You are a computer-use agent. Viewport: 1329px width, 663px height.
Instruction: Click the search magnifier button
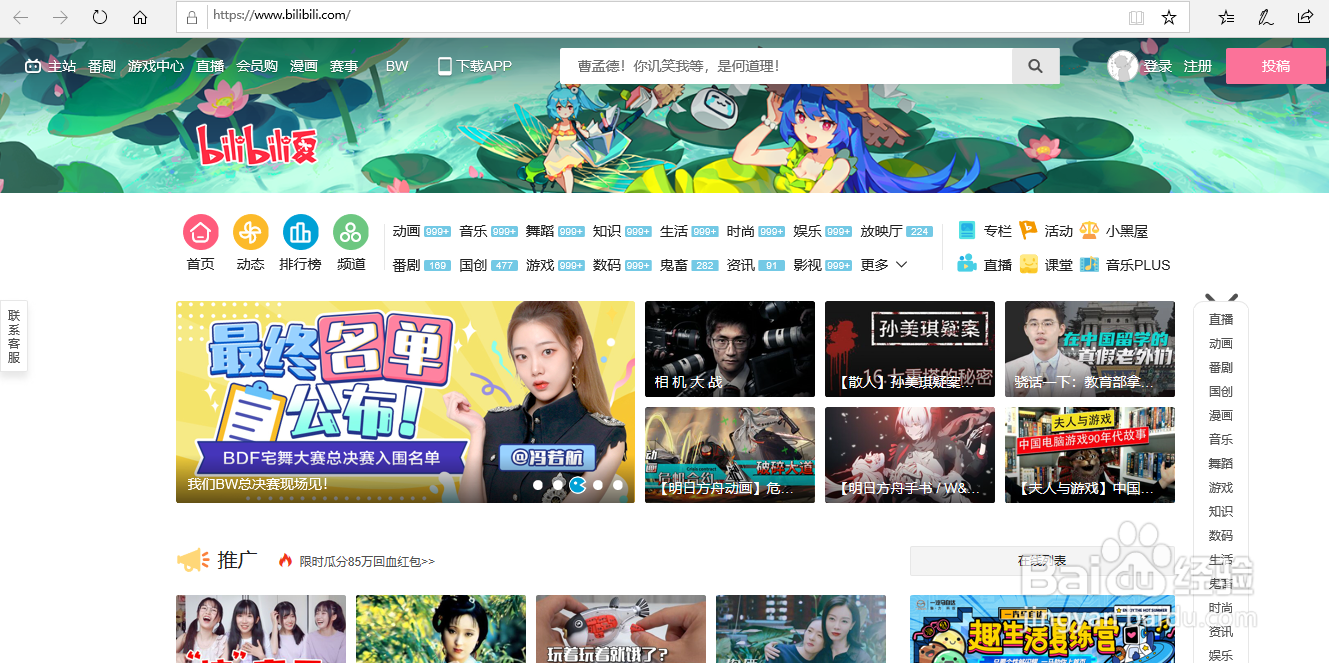[1036, 66]
